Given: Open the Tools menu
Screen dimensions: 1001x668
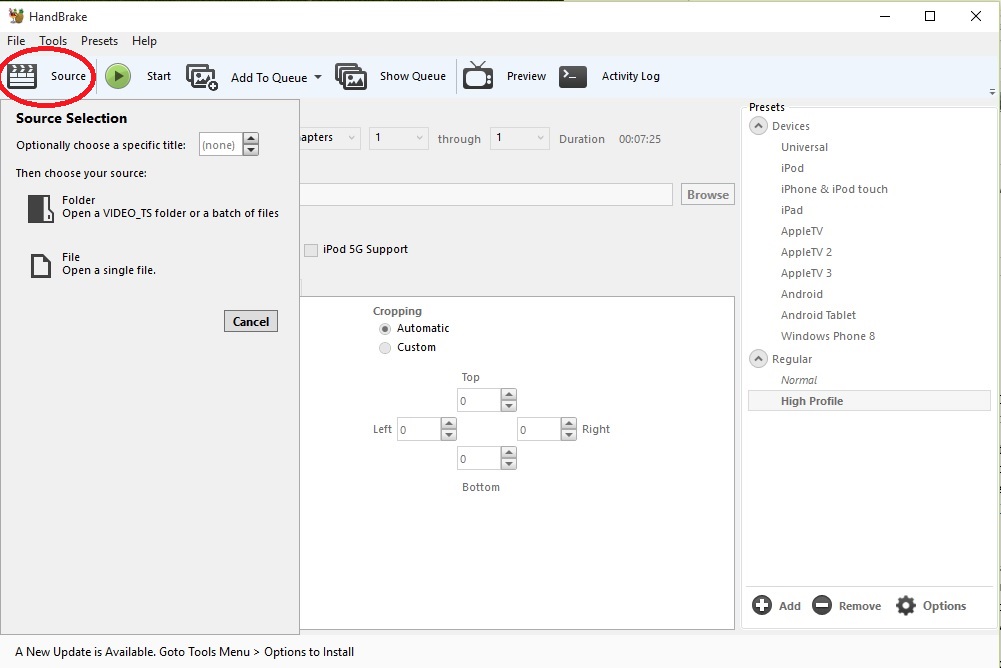Looking at the screenshot, I should (x=53, y=41).
